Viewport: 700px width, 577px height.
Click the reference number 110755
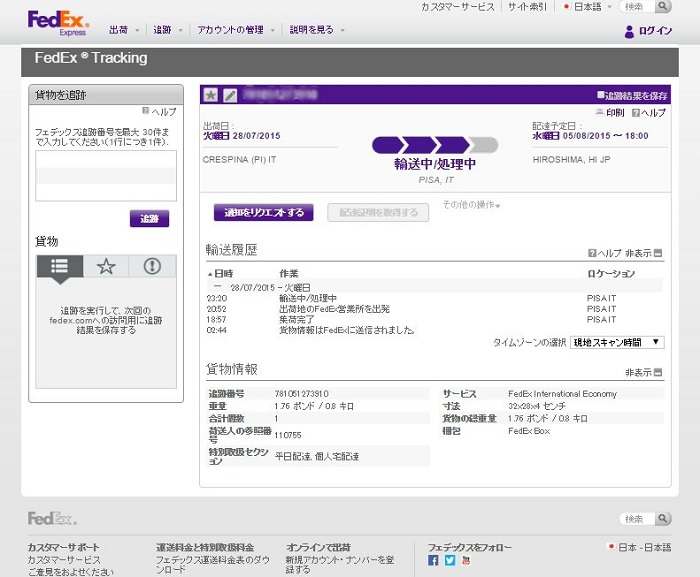click(x=288, y=435)
